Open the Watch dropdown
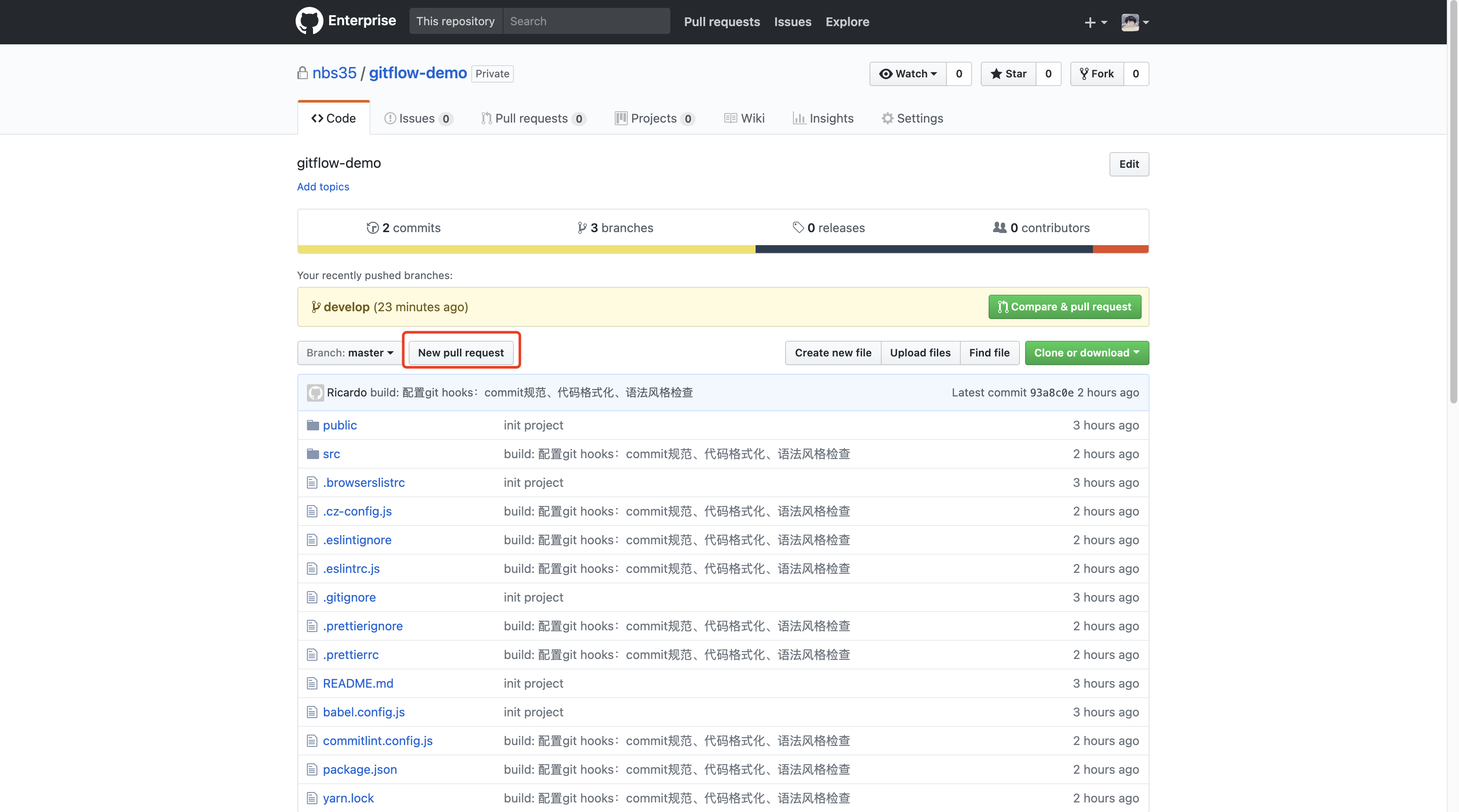The image size is (1459, 812). 908,73
